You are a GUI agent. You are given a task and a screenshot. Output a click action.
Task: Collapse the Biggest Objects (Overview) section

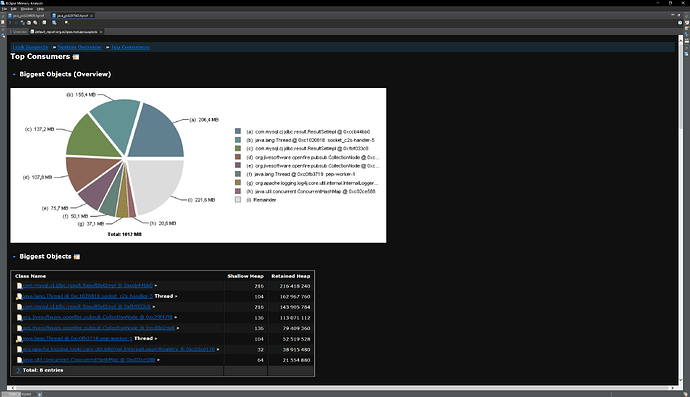[14, 74]
